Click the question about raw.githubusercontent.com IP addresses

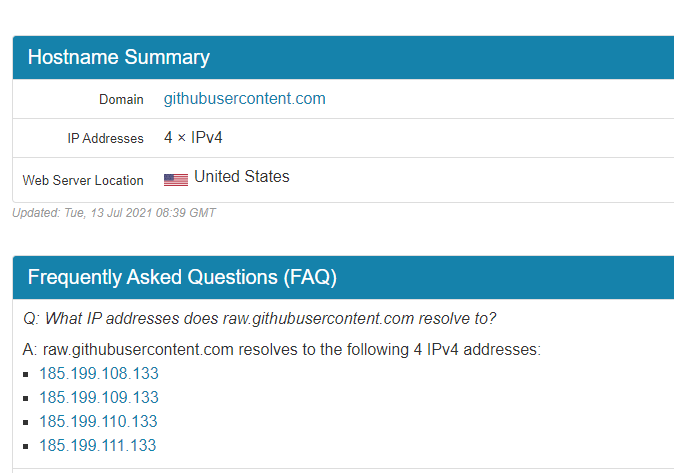click(x=260, y=319)
